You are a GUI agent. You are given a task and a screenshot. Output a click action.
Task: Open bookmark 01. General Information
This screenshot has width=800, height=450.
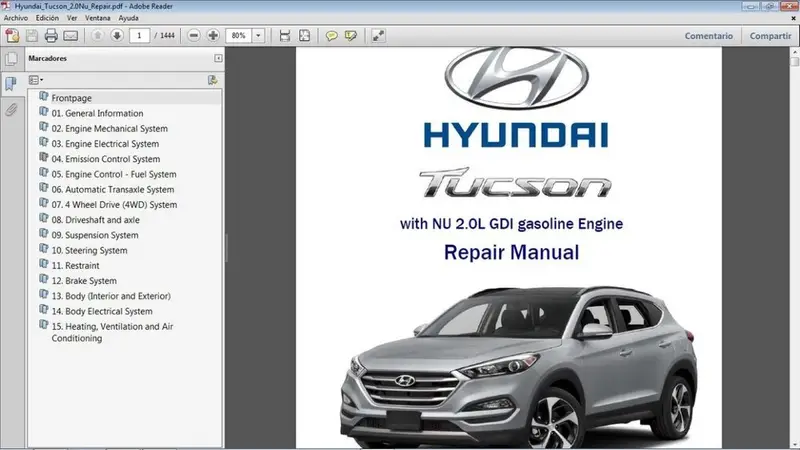point(97,113)
